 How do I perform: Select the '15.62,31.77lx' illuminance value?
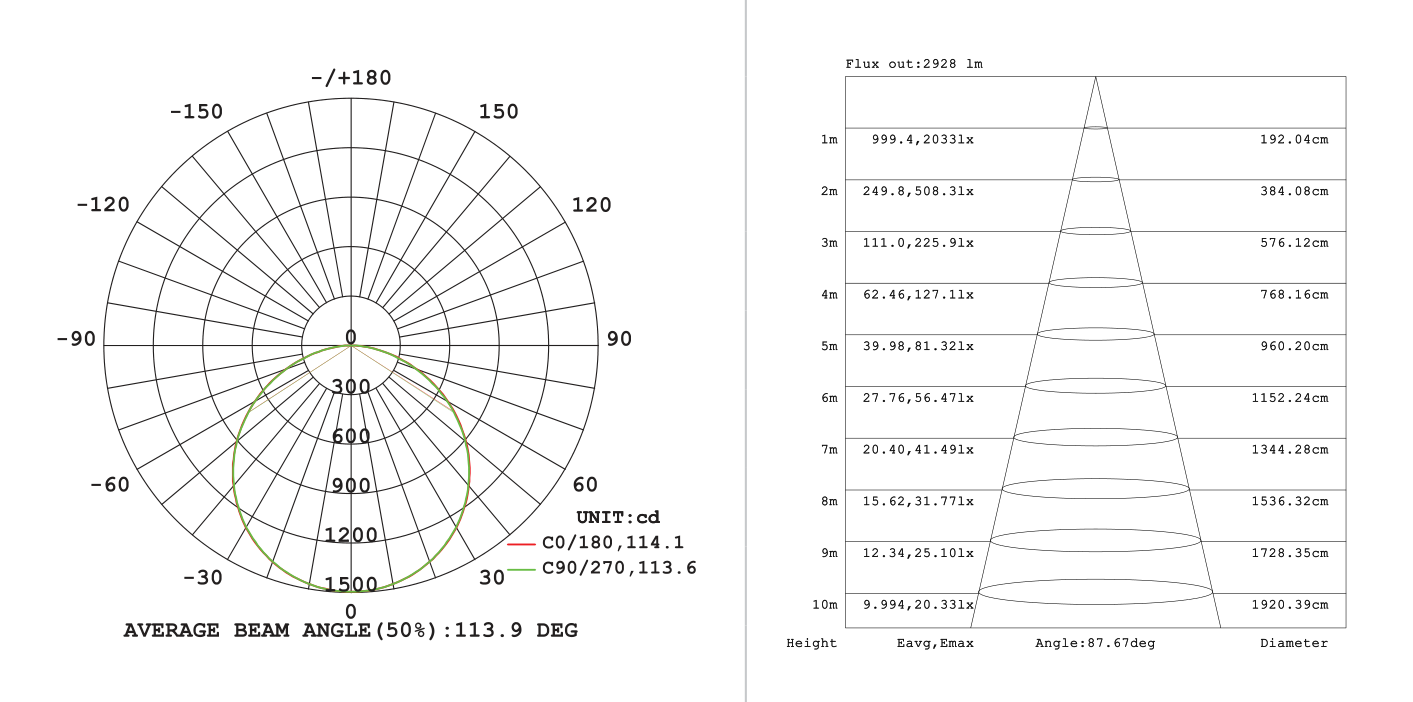pos(918,501)
